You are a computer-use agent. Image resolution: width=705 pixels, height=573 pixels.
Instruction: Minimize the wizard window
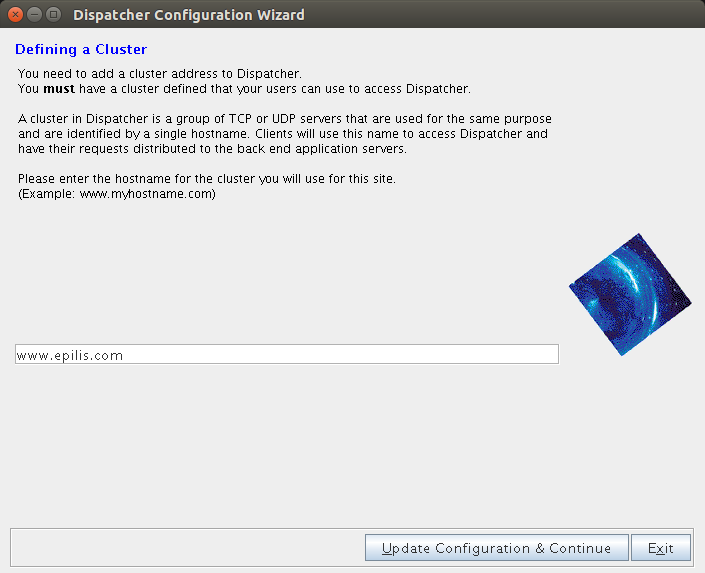34,14
